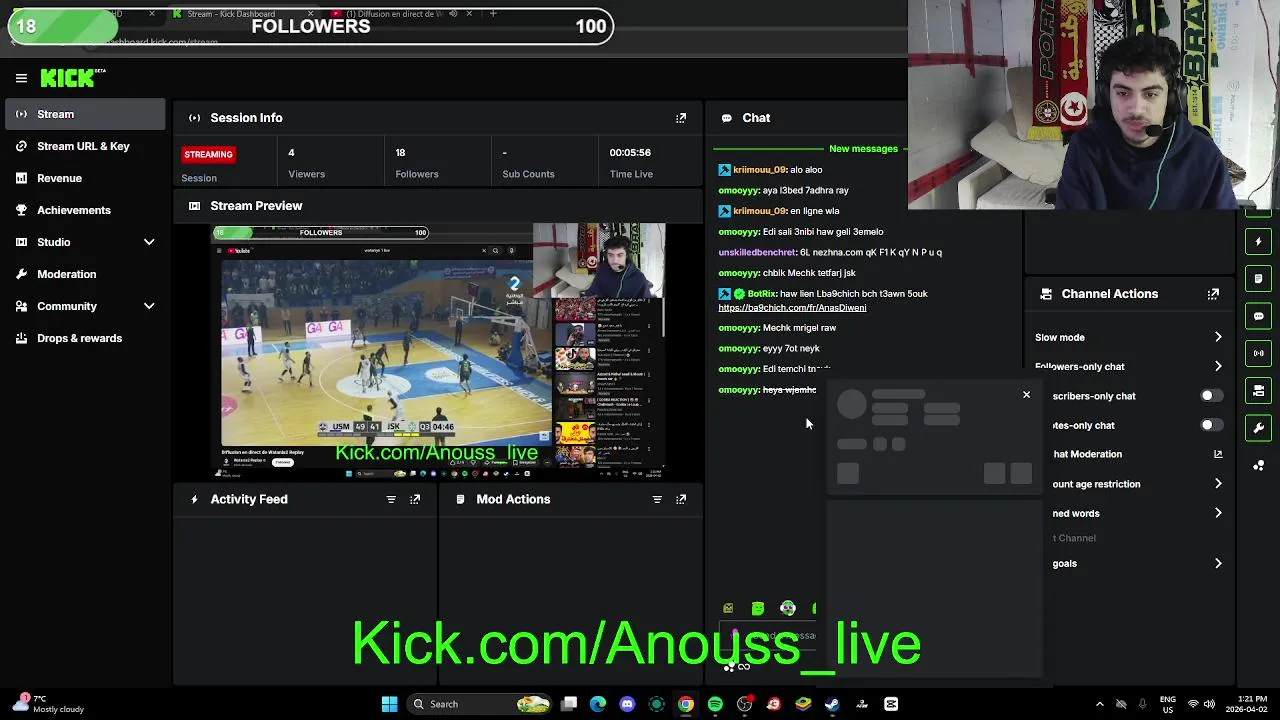Pick the green square emote below chat
The width and height of the screenshot is (1280, 720).
pos(758,608)
